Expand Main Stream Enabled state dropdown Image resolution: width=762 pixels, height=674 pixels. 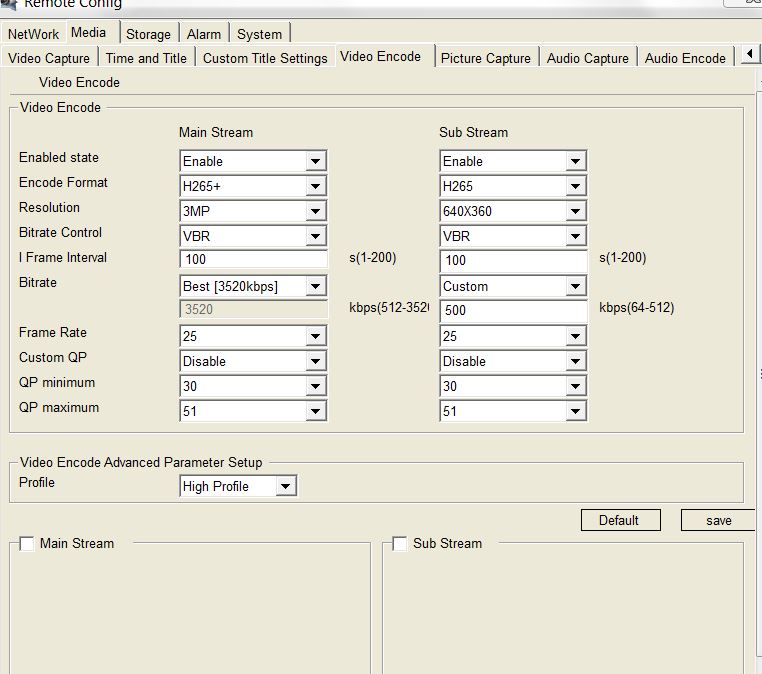click(253, 161)
